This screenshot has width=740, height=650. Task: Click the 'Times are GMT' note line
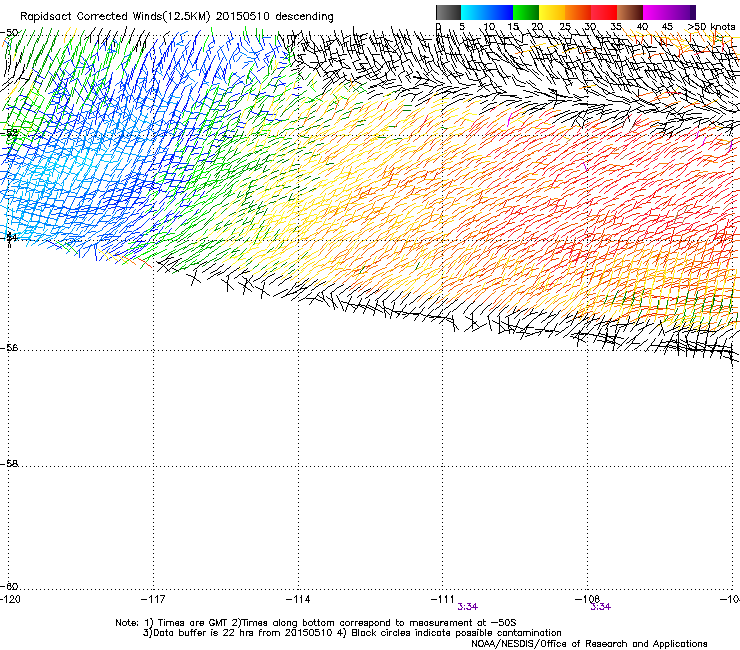coord(316,623)
